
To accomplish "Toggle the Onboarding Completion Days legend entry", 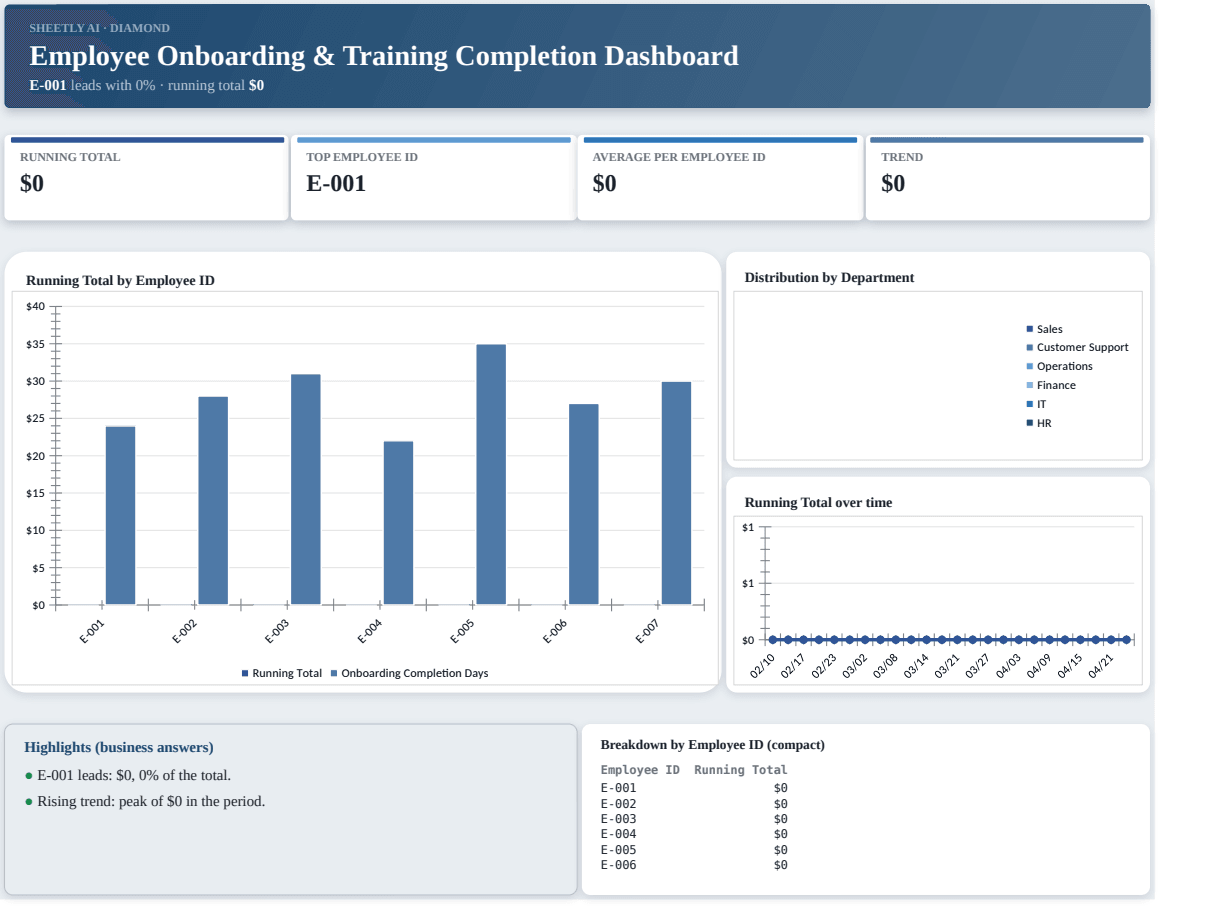I will point(409,673).
